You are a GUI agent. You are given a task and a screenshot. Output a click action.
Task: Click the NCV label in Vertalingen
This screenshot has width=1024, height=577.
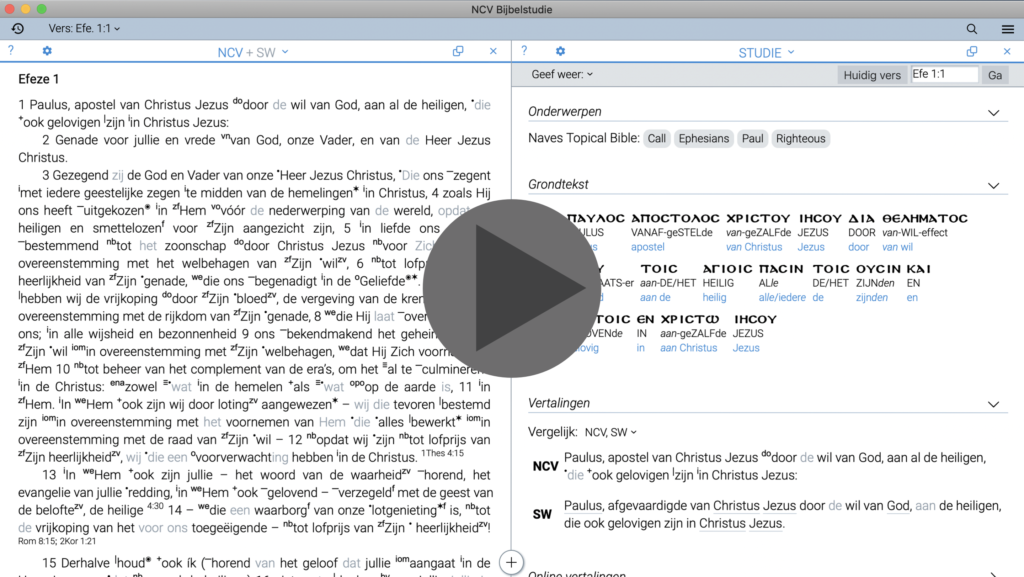pos(545,466)
